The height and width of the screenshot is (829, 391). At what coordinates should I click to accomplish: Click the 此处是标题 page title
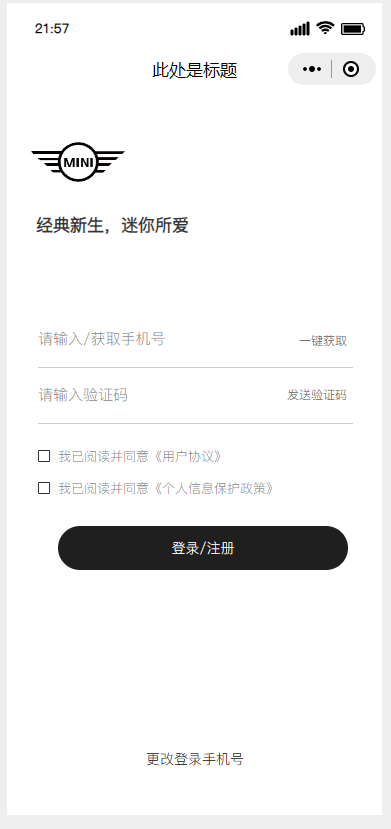(195, 70)
